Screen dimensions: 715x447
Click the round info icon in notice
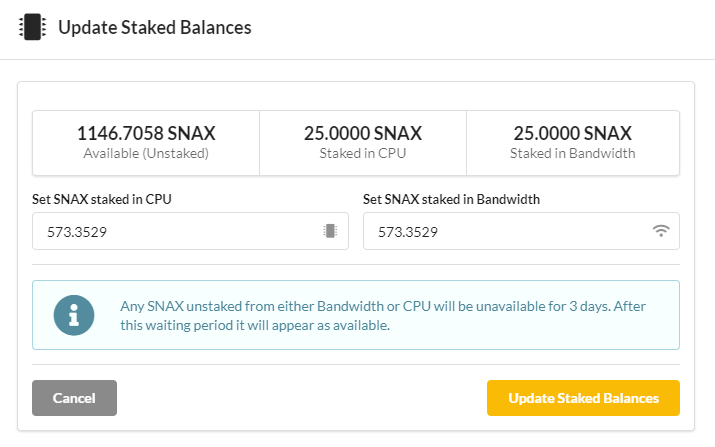(74, 315)
